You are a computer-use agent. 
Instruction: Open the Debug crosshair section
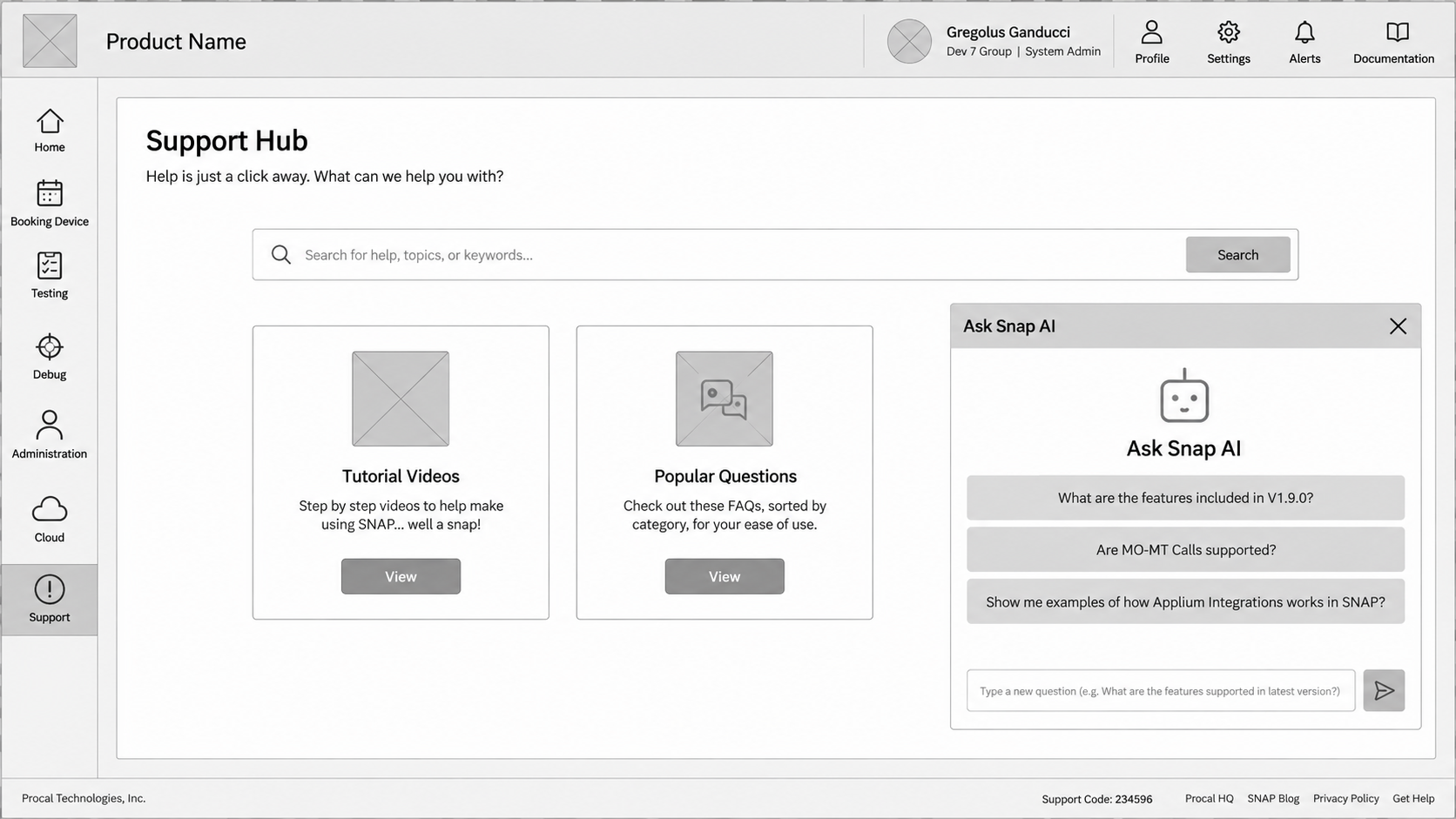click(50, 357)
